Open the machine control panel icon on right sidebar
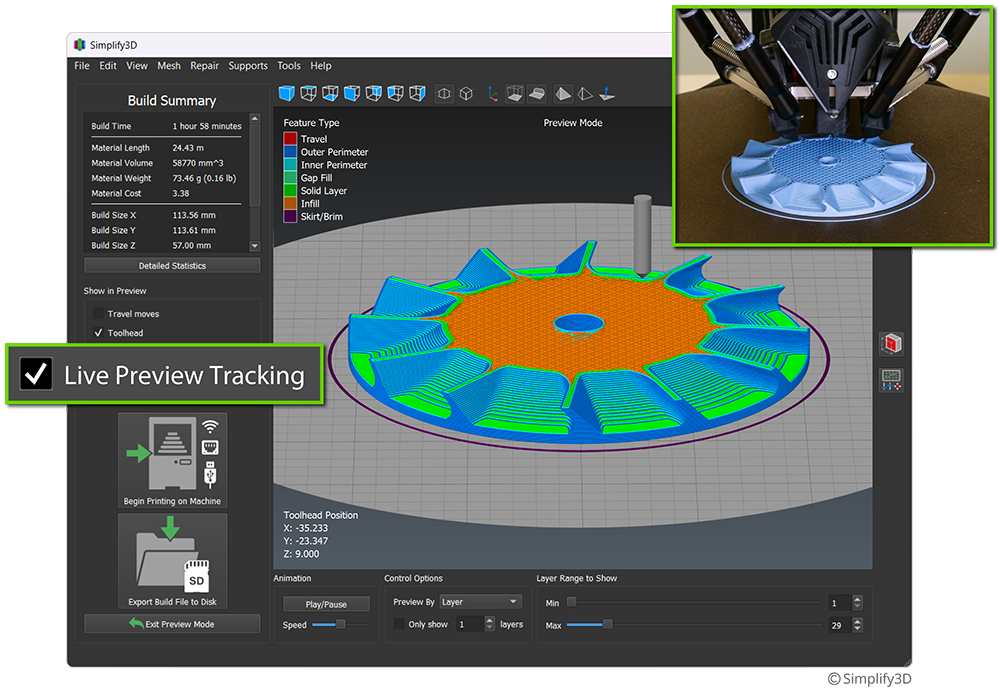Viewport: 1000px width, 690px height. click(x=890, y=380)
